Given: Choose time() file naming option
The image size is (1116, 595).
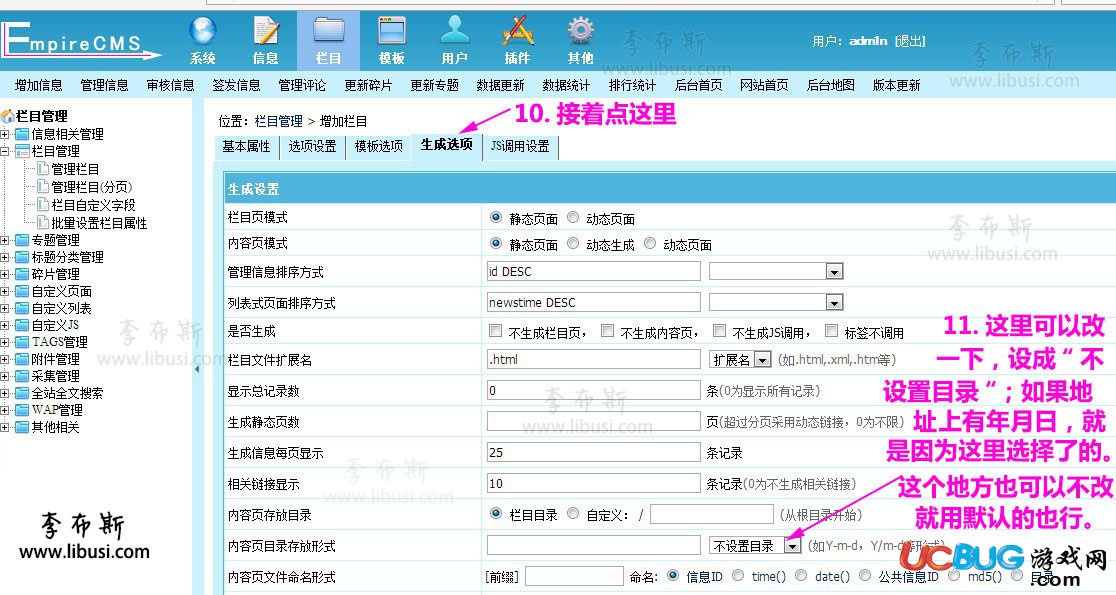Looking at the screenshot, I should click(738, 575).
